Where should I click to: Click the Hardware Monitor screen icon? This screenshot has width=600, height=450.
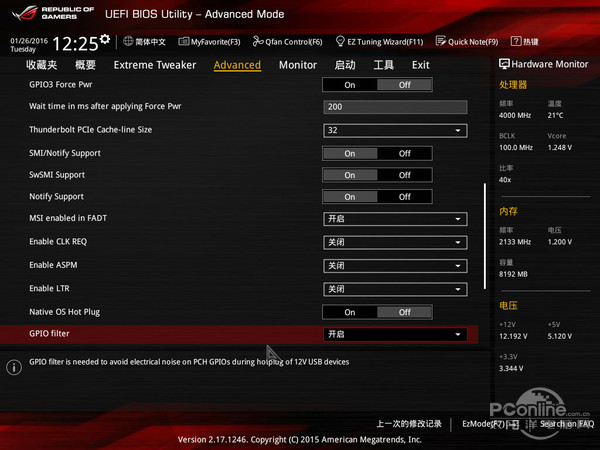[x=504, y=64]
